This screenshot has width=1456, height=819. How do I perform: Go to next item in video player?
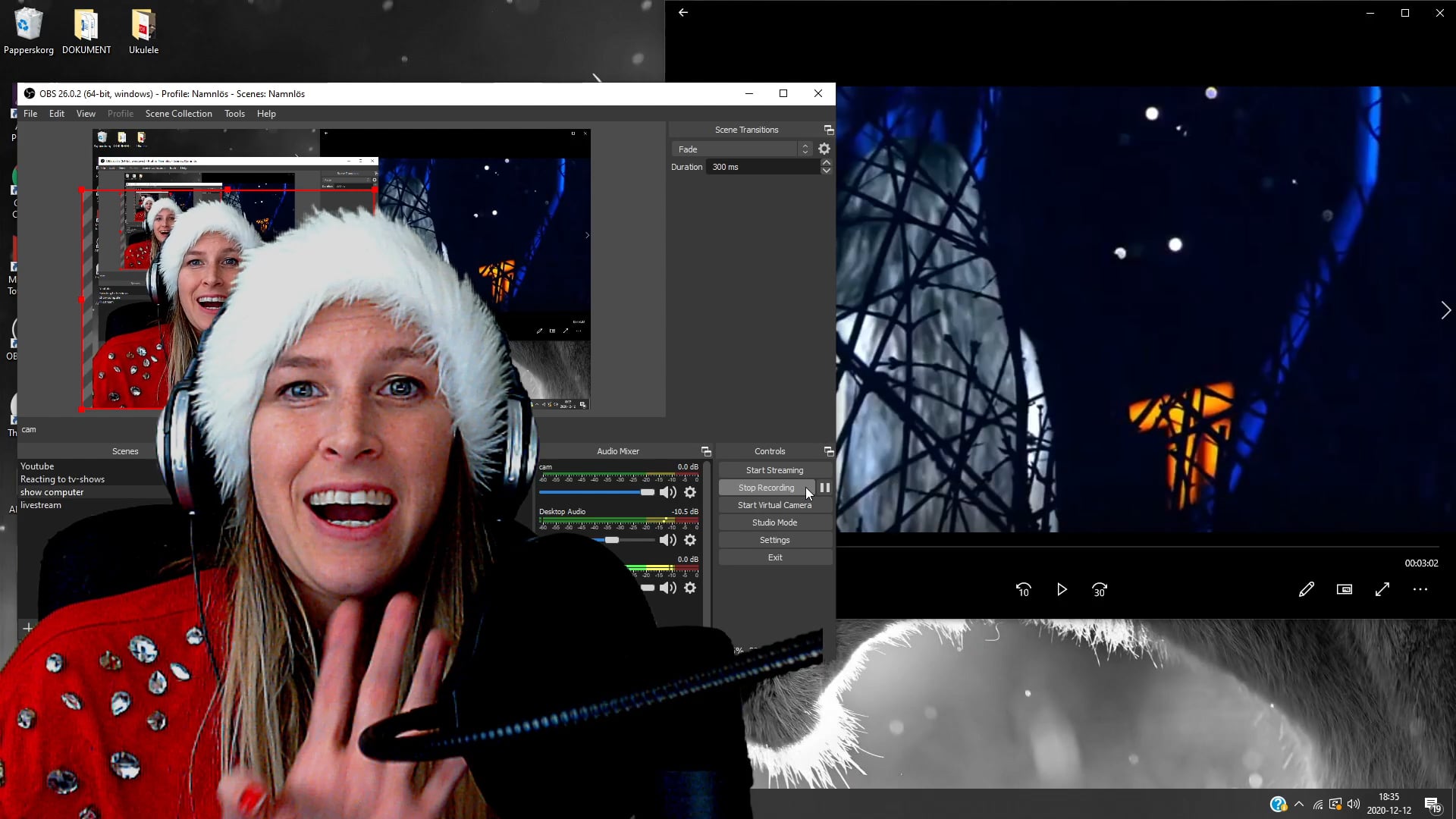tap(1445, 310)
